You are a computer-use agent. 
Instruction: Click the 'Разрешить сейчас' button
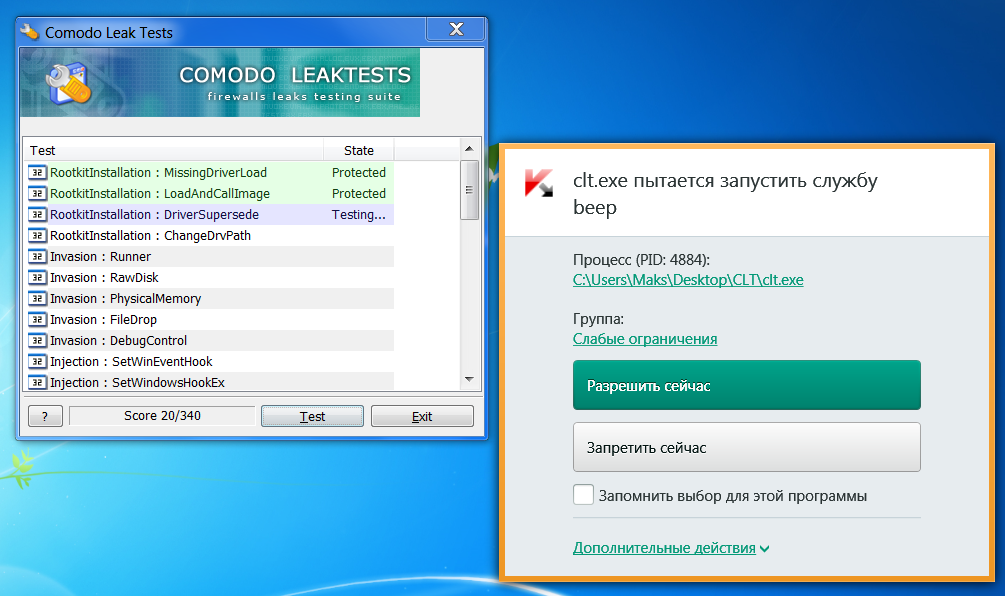[x=747, y=385]
